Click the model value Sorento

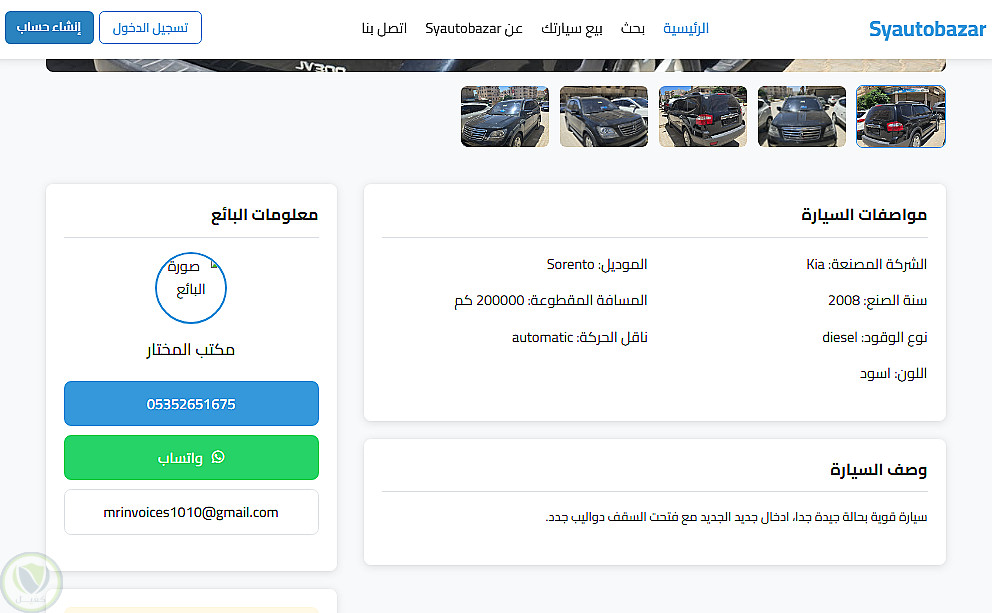[x=571, y=264]
